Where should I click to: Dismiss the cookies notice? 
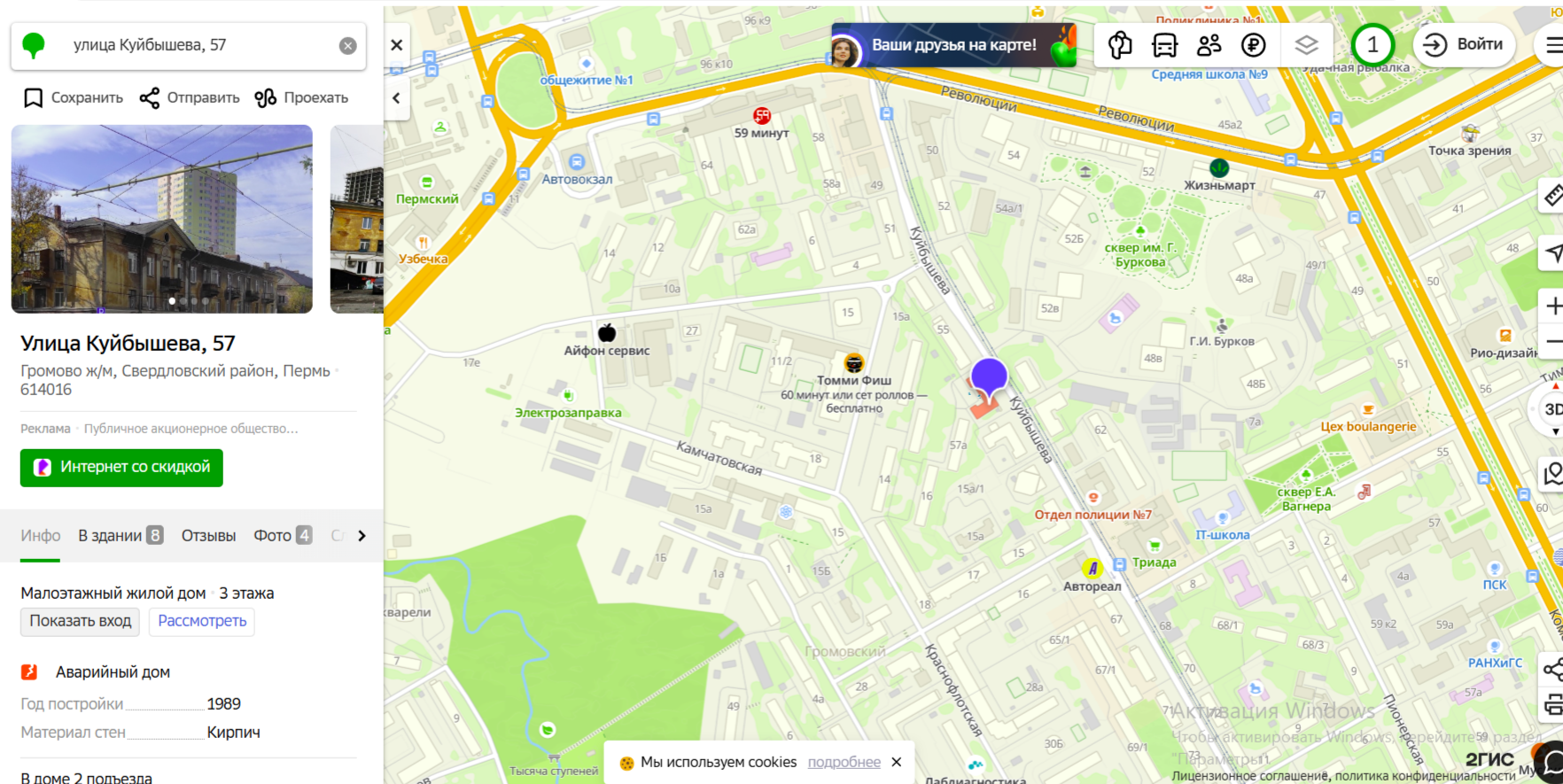point(897,762)
